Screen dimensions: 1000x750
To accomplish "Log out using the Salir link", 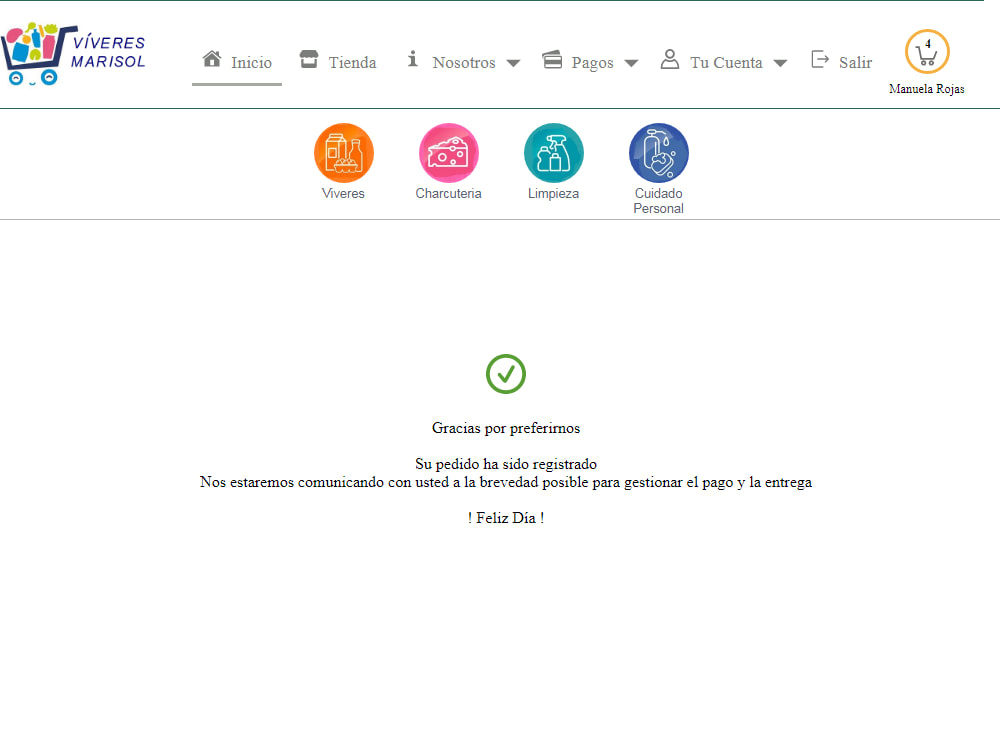I will 855,62.
